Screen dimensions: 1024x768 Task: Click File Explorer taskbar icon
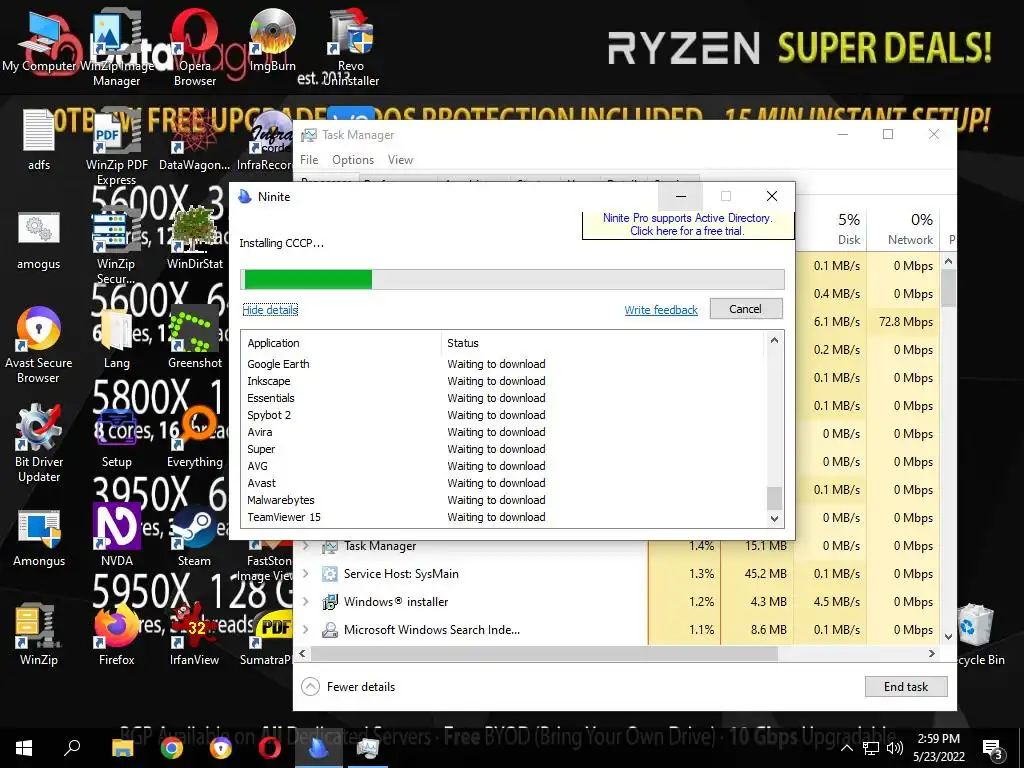pos(122,748)
